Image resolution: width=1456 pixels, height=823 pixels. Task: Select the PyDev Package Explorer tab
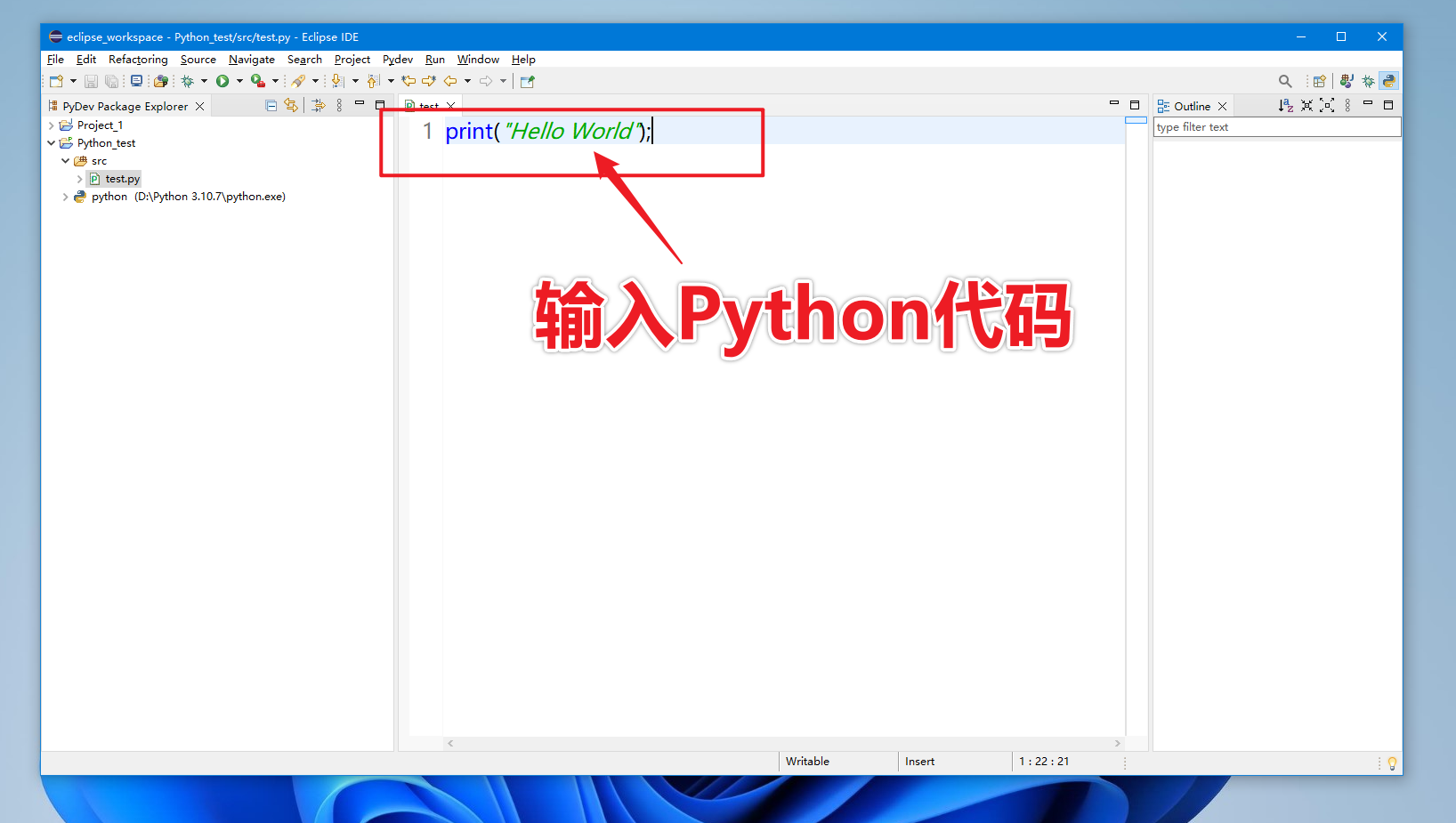coord(125,106)
